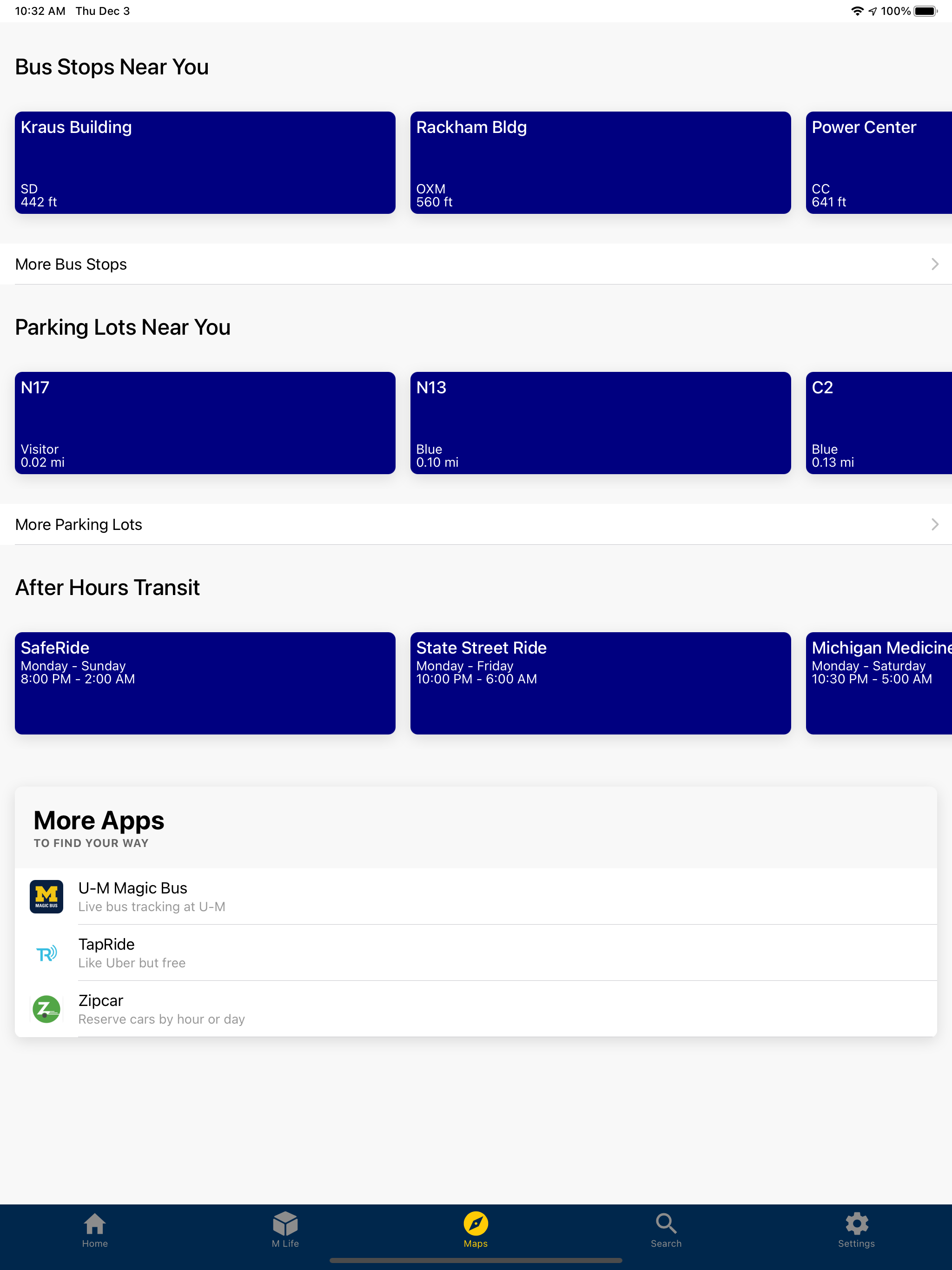Tap the Zipcar app icon
This screenshot has height=1270, width=952.
(x=46, y=1009)
